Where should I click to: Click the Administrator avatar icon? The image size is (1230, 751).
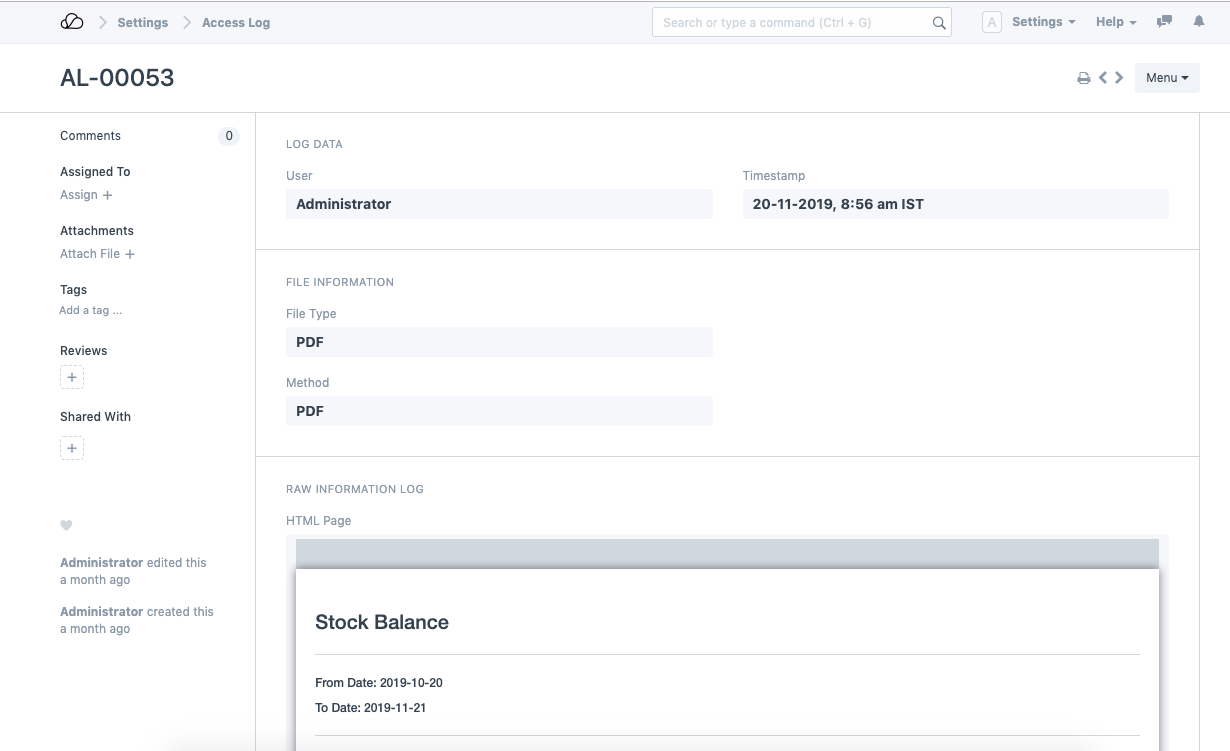pos(991,22)
